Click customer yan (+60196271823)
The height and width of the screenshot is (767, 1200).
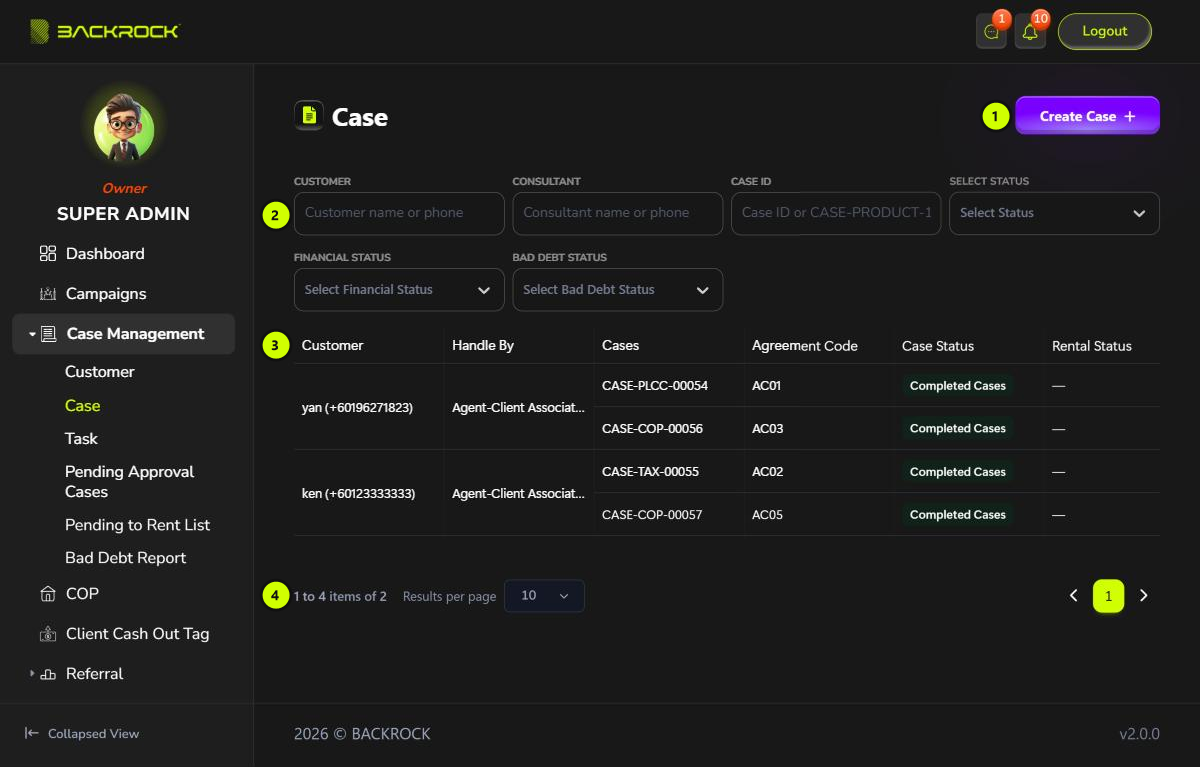click(x=358, y=408)
